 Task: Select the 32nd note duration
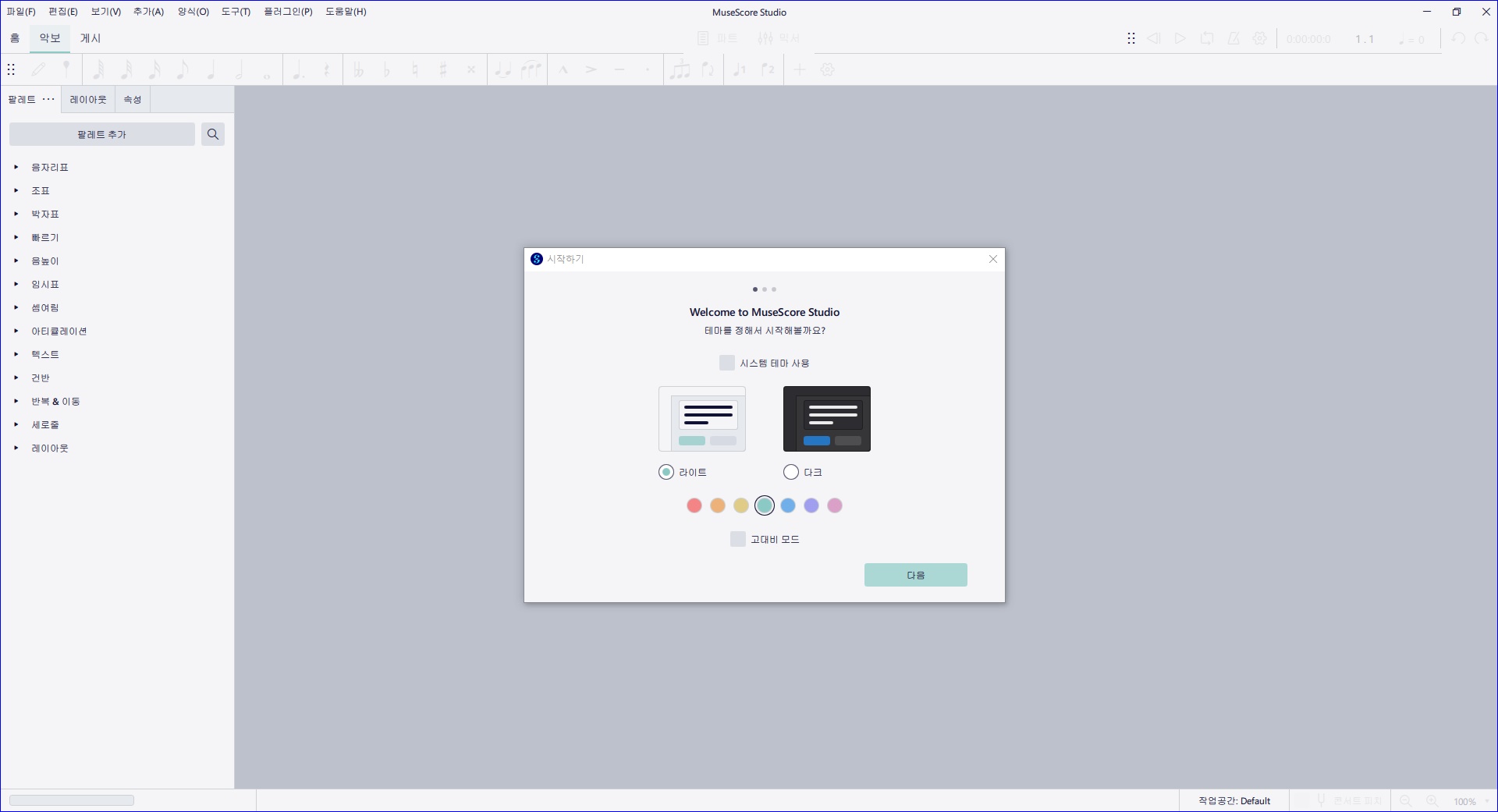click(x=126, y=69)
